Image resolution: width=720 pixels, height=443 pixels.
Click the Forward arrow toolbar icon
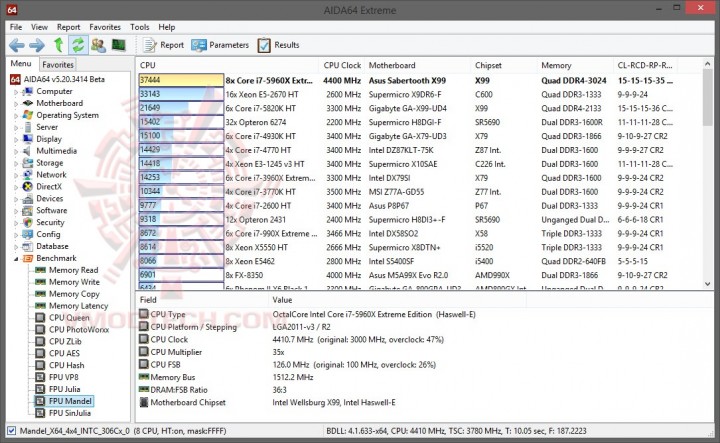tap(37, 45)
